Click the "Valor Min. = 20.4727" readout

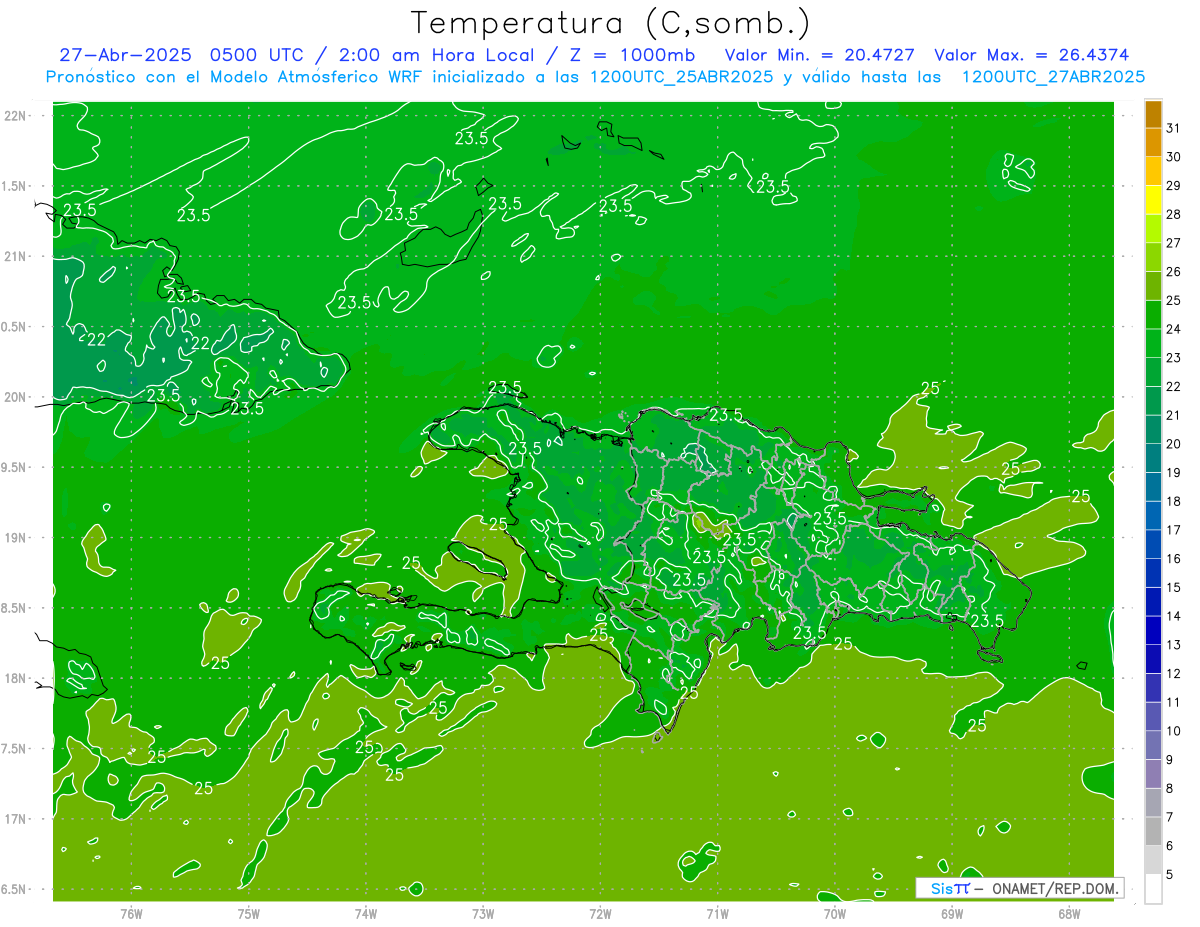coord(819,56)
